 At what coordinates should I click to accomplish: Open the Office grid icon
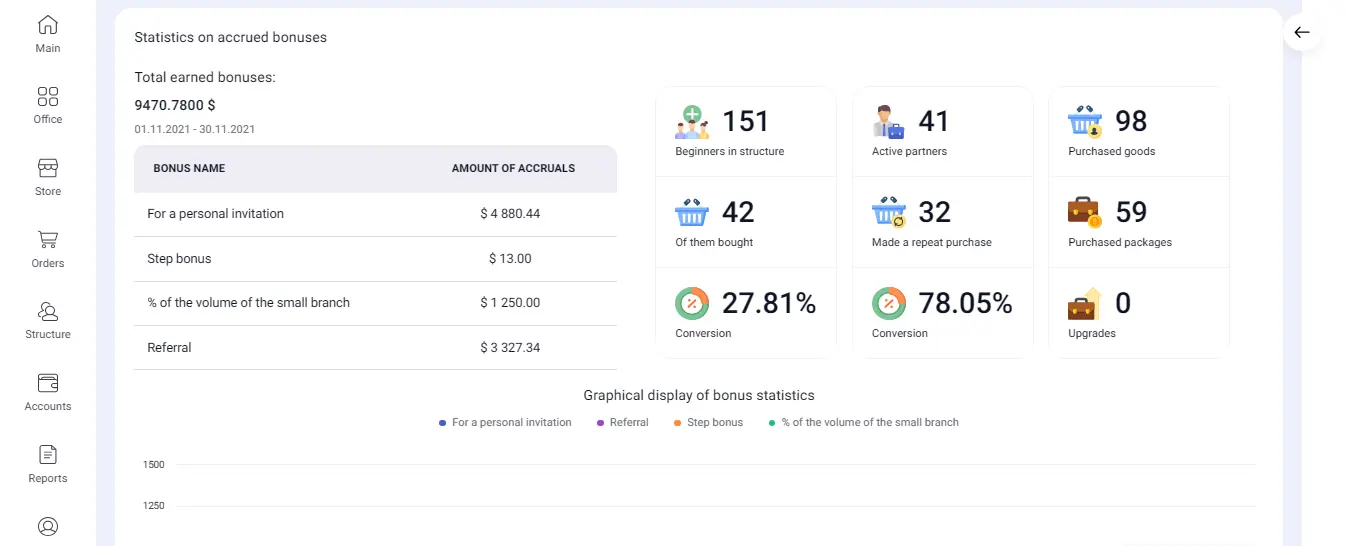(x=48, y=97)
